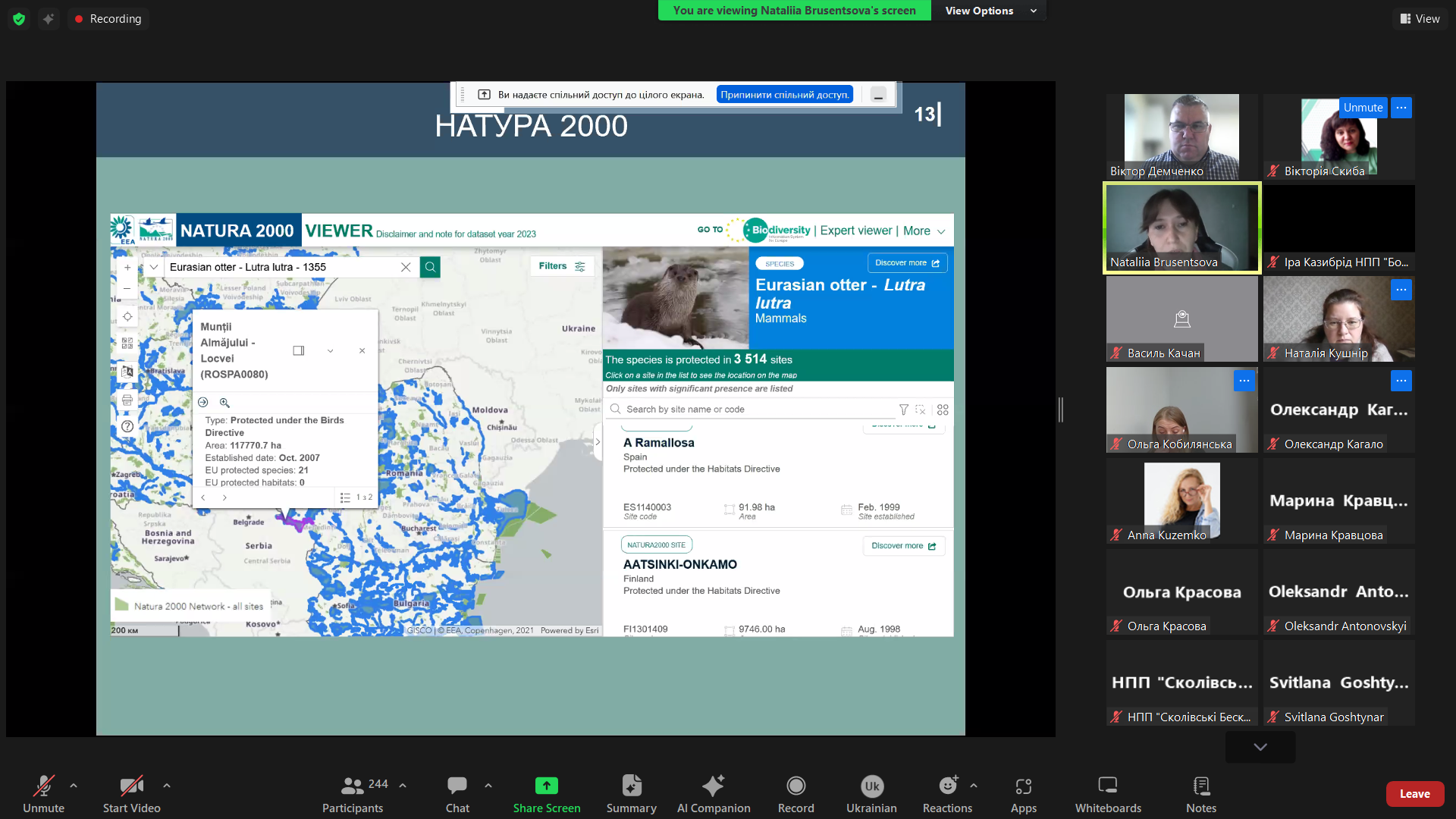Collapse the Munții Almăjului popup with its chevron
This screenshot has height=819, width=1456.
[x=331, y=350]
